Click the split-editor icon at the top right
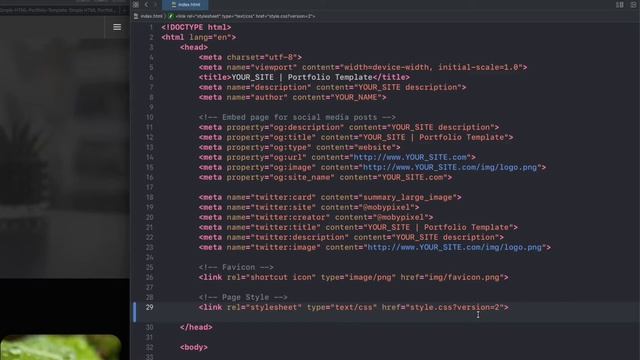 620,4
